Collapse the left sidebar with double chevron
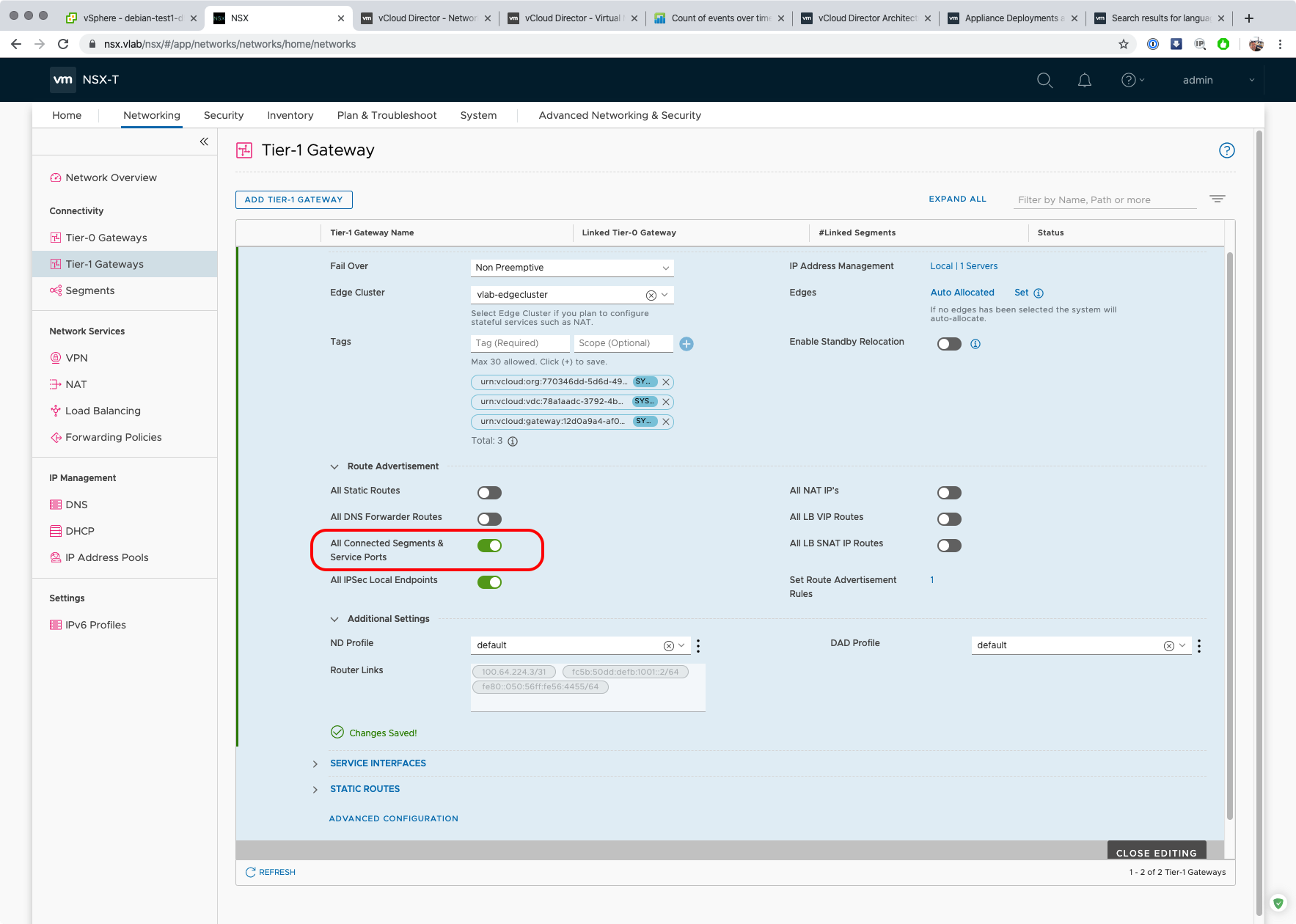 (x=204, y=142)
